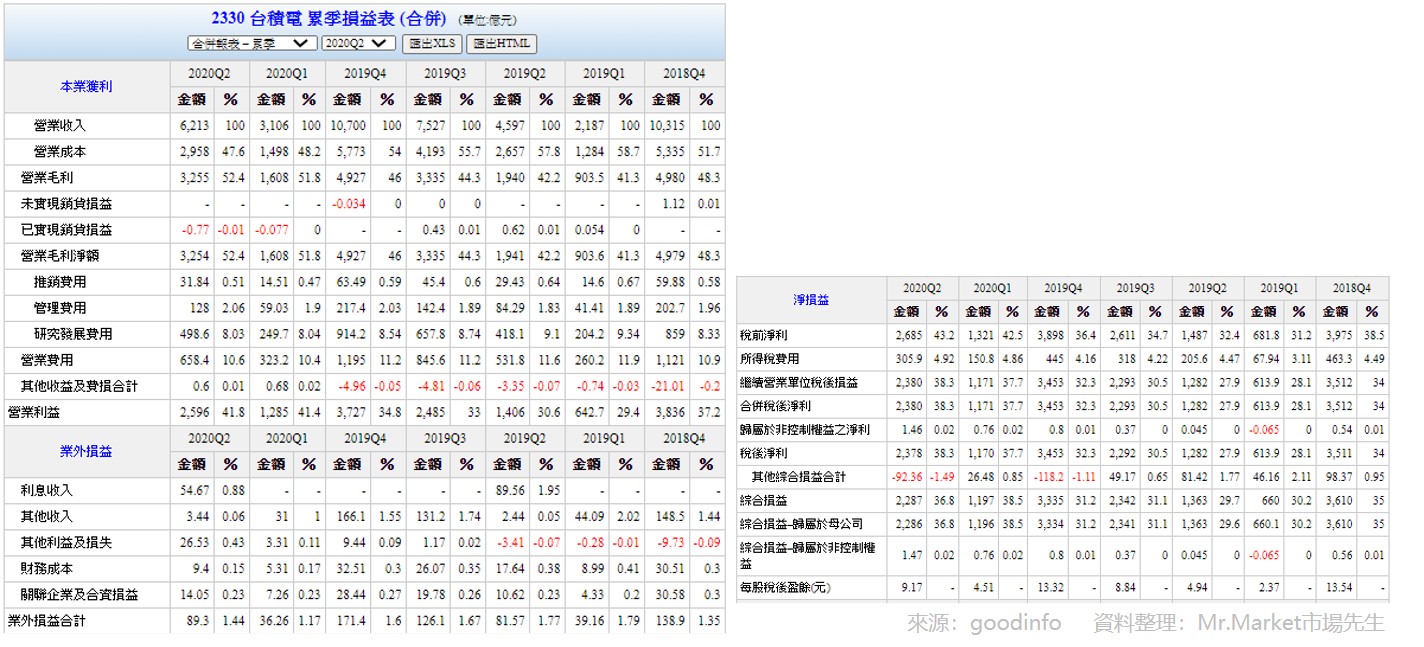Select the 稅前淨利 row label
The image size is (1424, 647).
pos(763,335)
